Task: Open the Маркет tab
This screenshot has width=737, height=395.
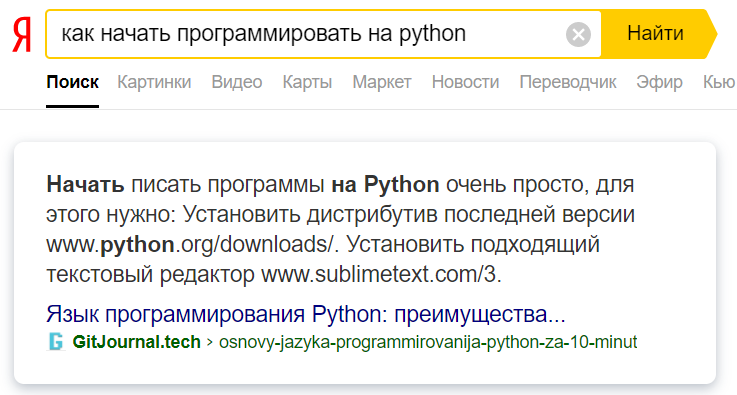Action: (382, 82)
